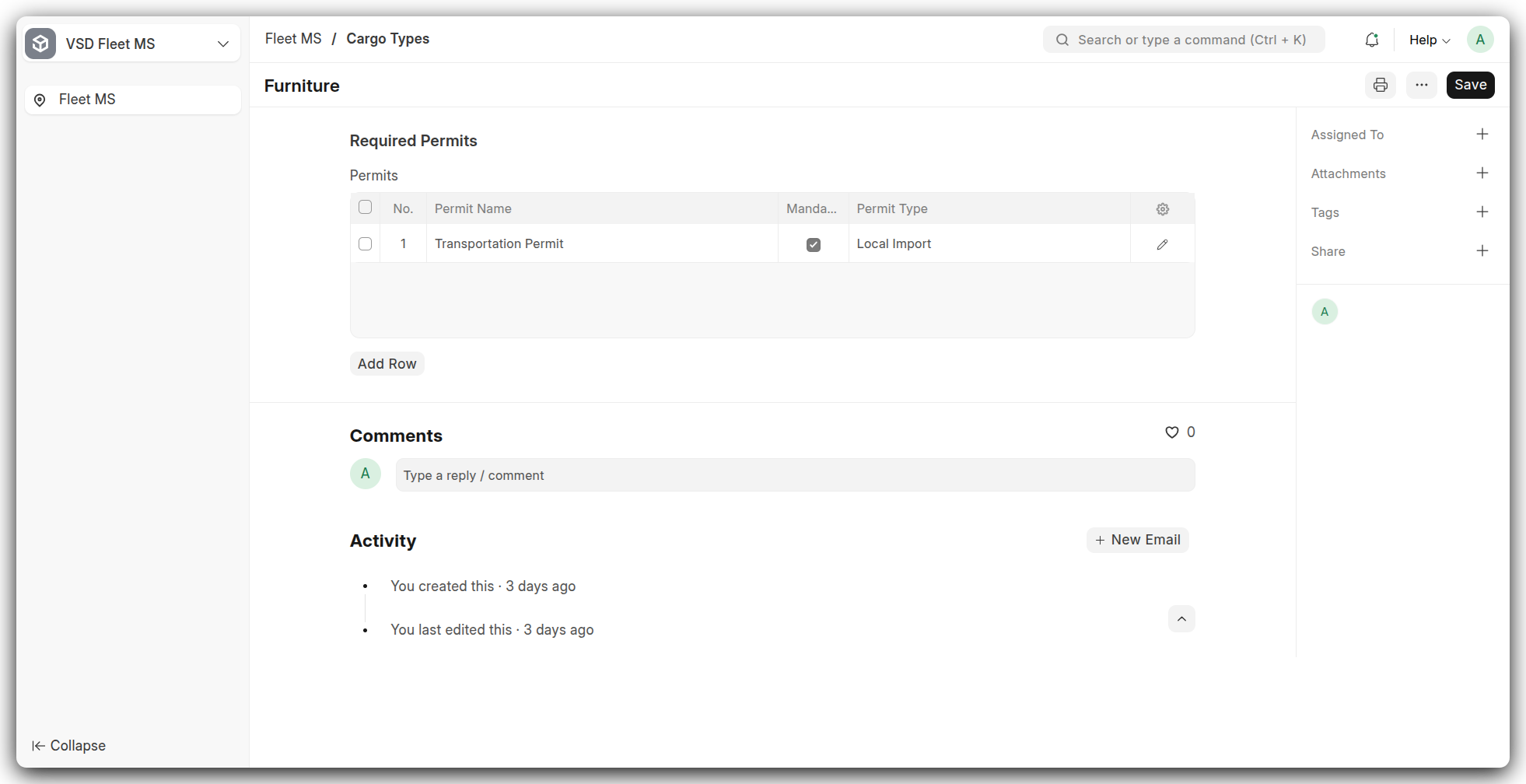Click the Transportation Permit name cell
The image size is (1526, 784).
click(602, 244)
